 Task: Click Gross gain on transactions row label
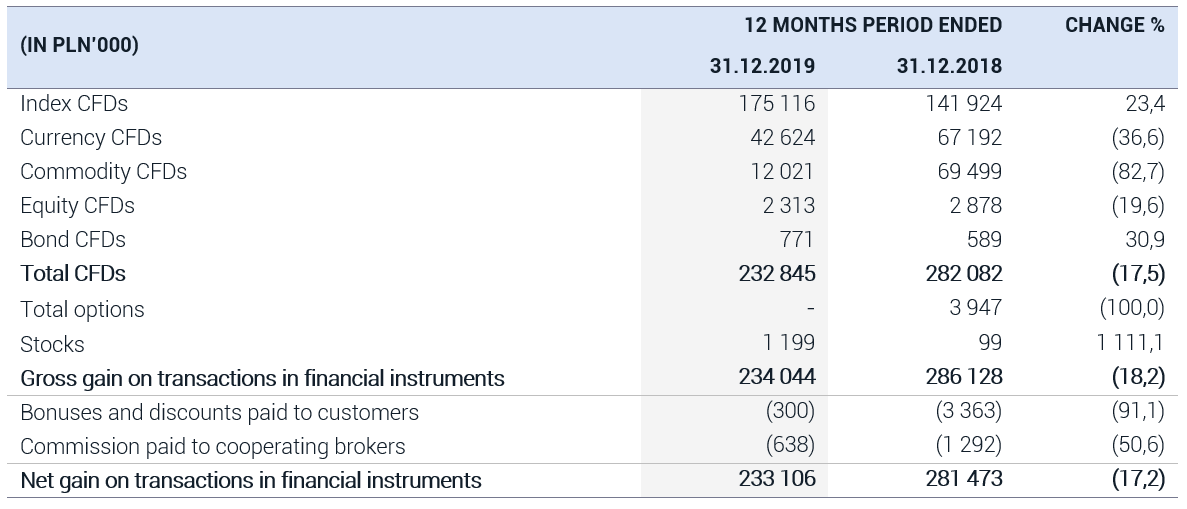click(x=262, y=378)
